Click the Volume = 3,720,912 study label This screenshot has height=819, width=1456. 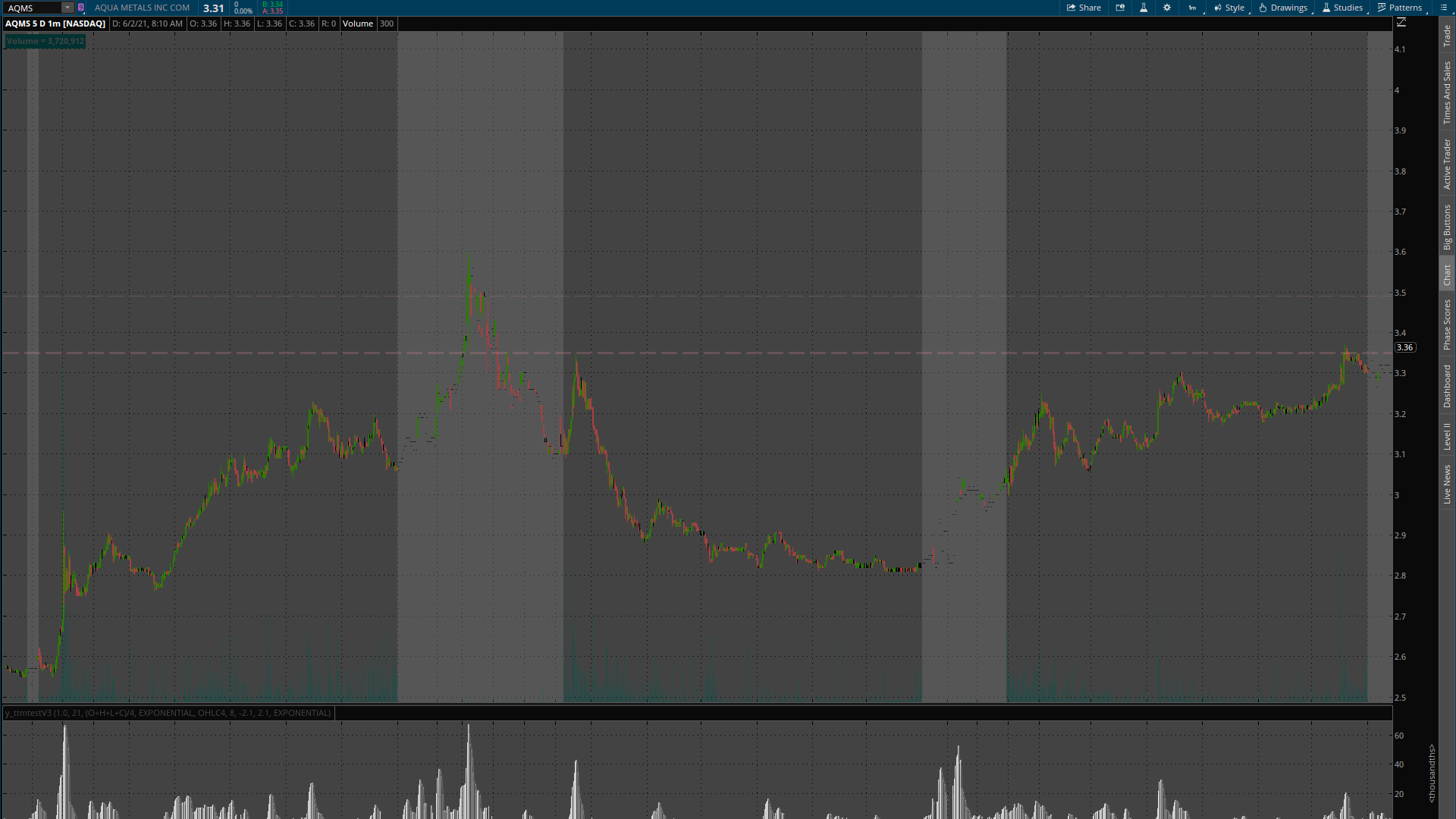click(x=45, y=41)
